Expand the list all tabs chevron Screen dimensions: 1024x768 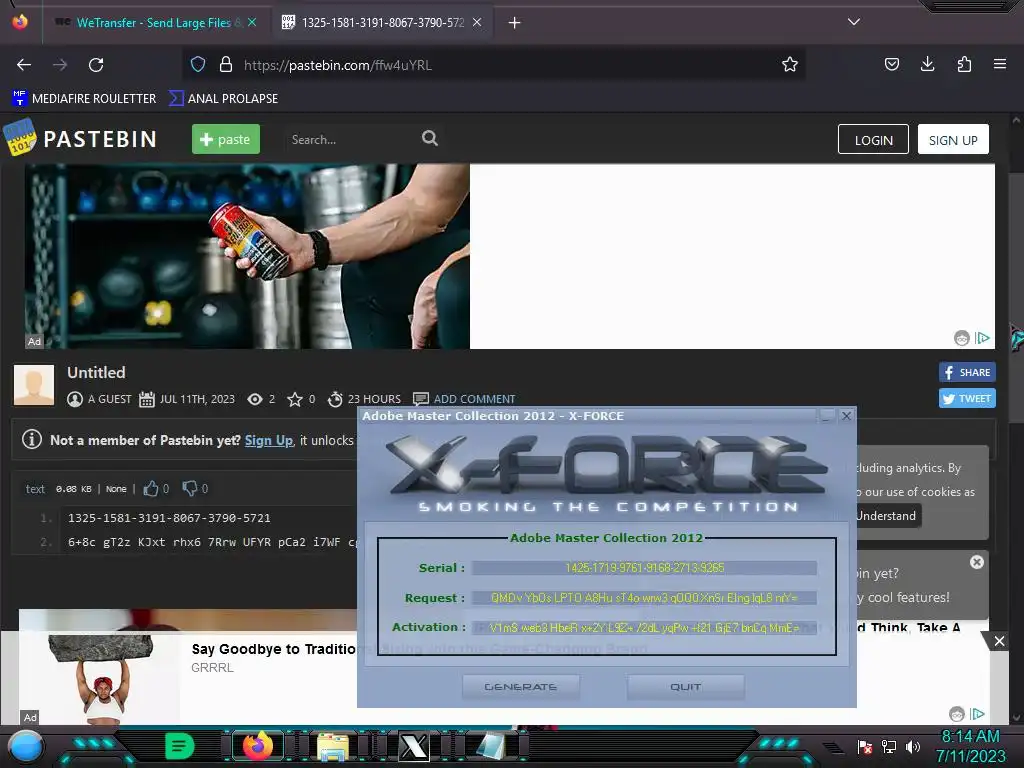[x=854, y=22]
